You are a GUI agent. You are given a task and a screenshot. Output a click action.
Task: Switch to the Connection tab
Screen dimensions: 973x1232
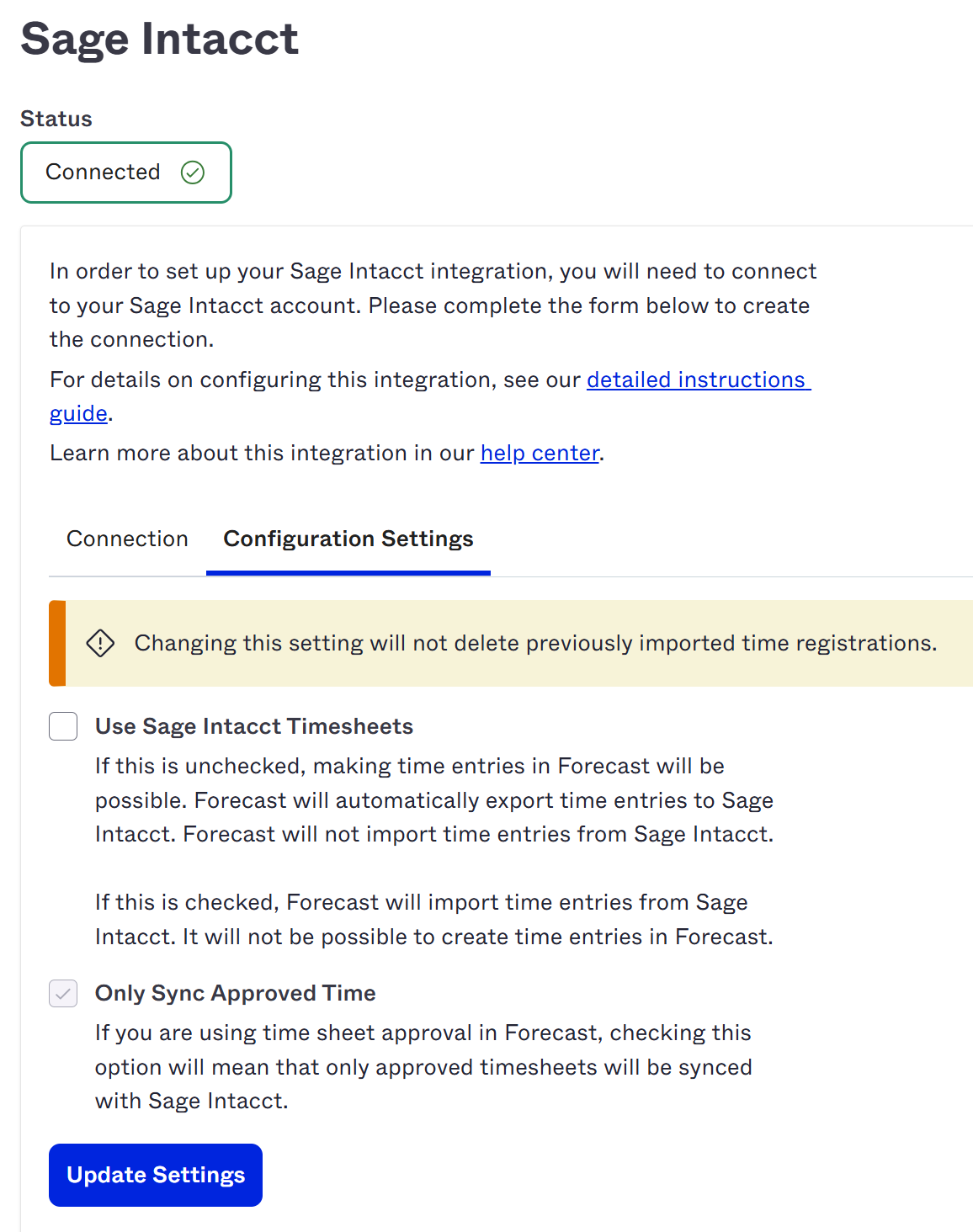[127, 539]
